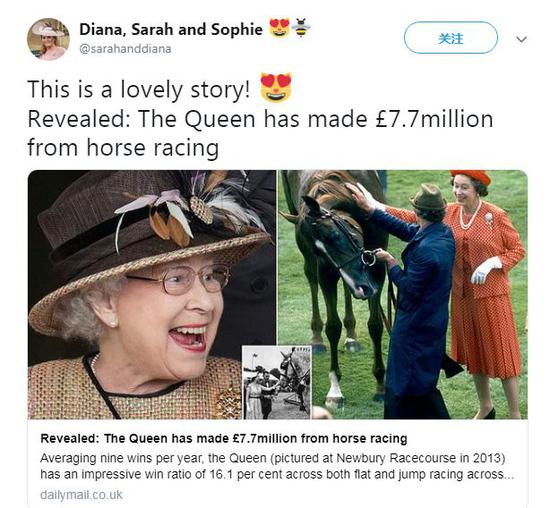Open the tweet options chevron dropdown
550x508 pixels.
pyautogui.click(x=522, y=39)
